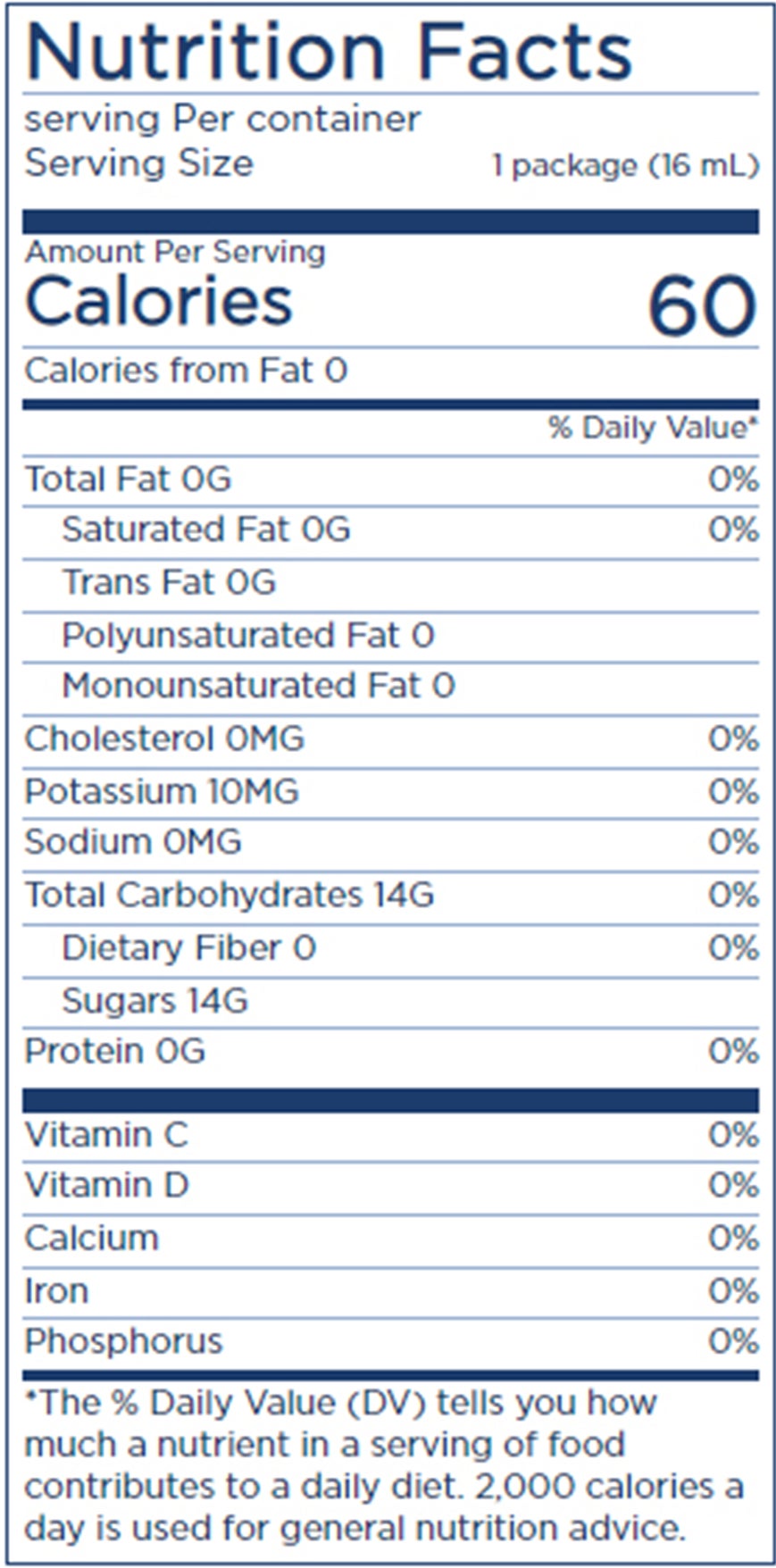Select the Vitamin C row
This screenshot has width=776, height=1568.
[x=391, y=1135]
